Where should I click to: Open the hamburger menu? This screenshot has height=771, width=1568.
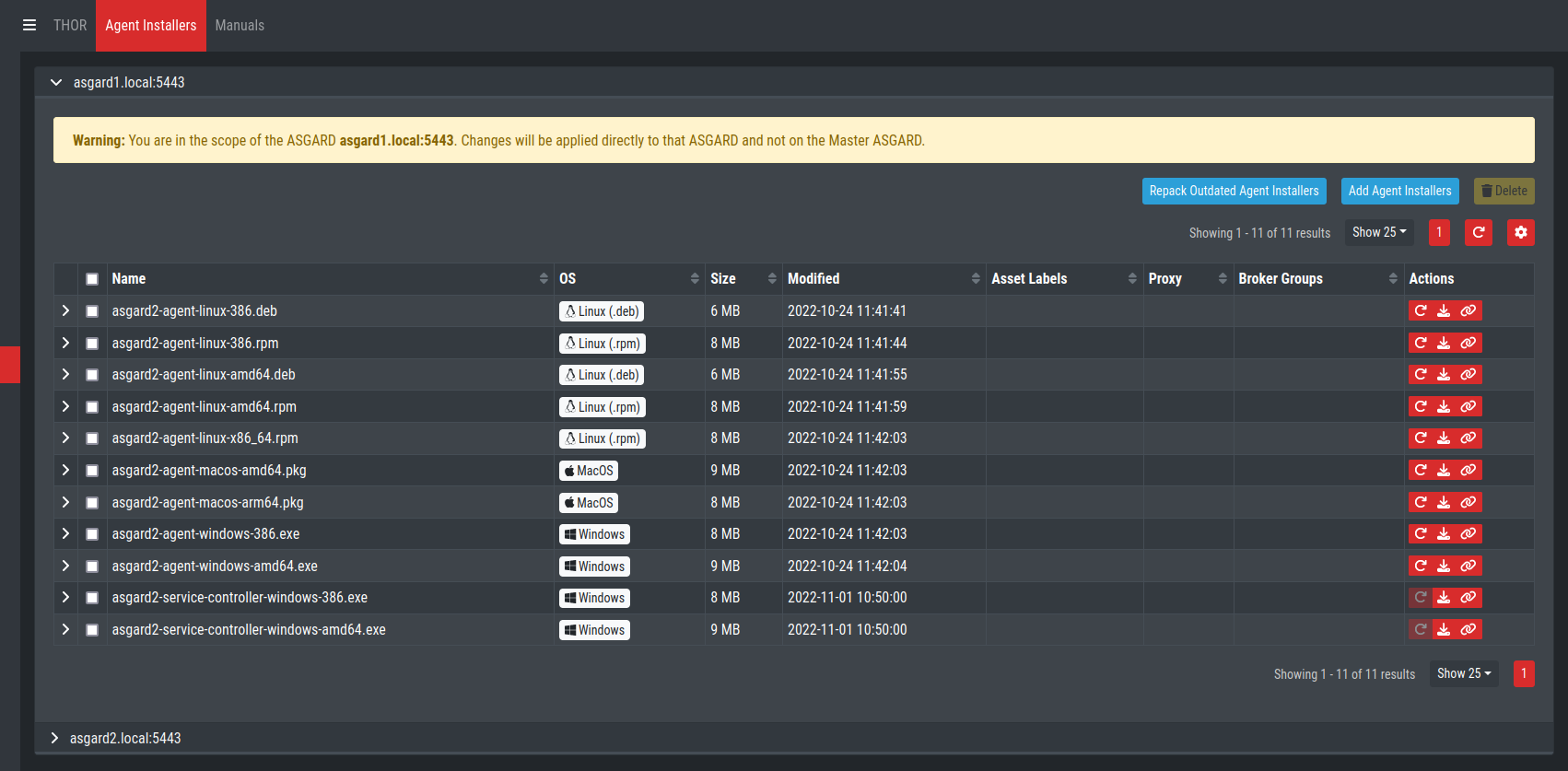pyautogui.click(x=29, y=26)
